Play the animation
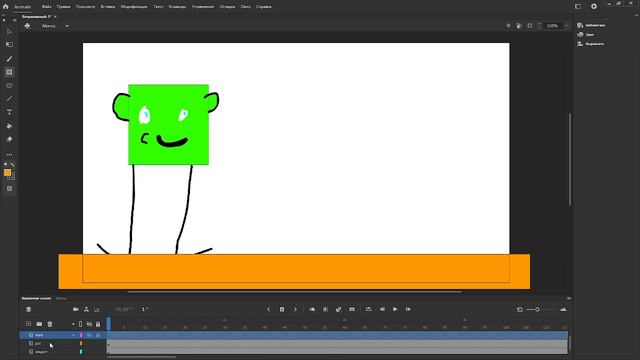The height and width of the screenshot is (360, 640). coord(395,309)
